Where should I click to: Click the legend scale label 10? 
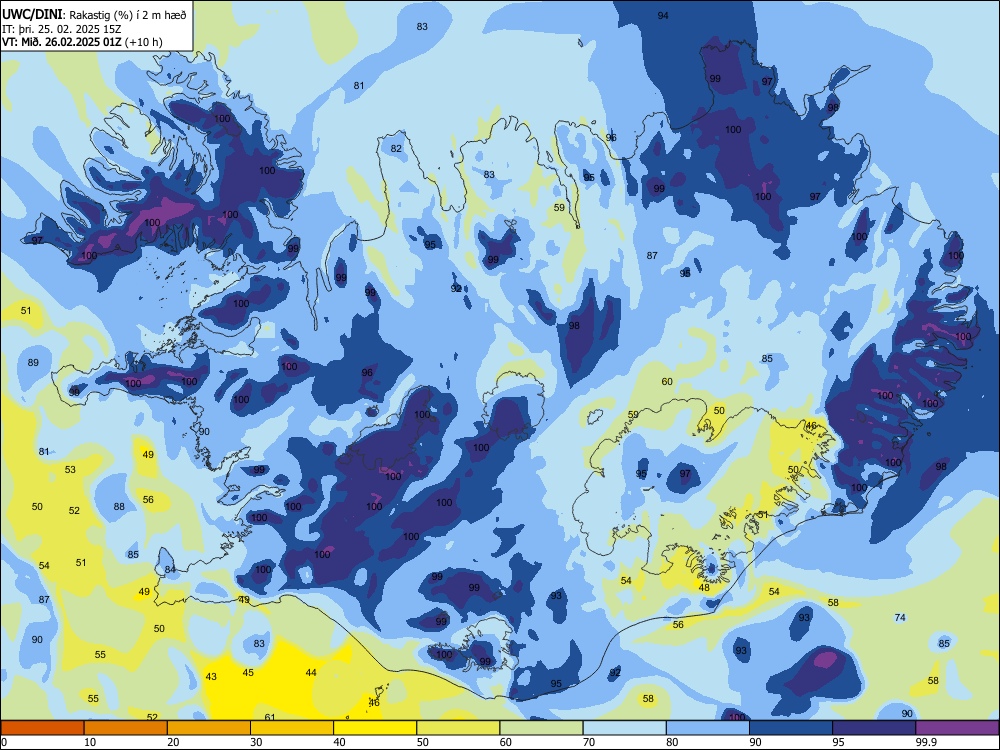click(90, 742)
